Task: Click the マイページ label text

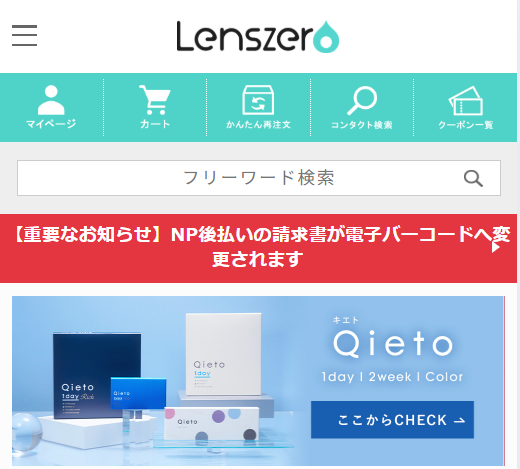Action: pos(51,124)
